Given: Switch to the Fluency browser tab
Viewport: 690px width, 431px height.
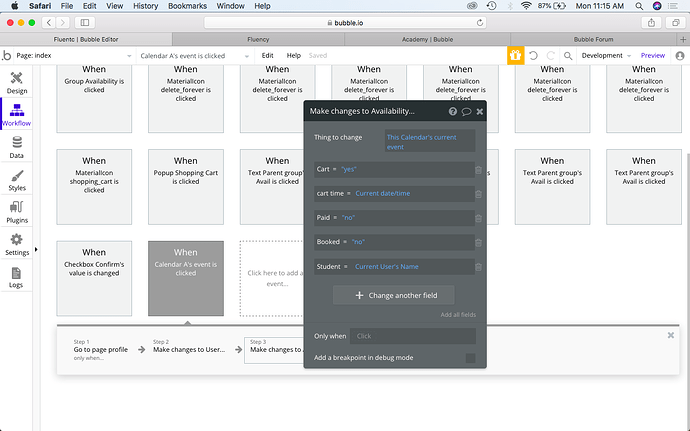Looking at the screenshot, I should (x=258, y=39).
